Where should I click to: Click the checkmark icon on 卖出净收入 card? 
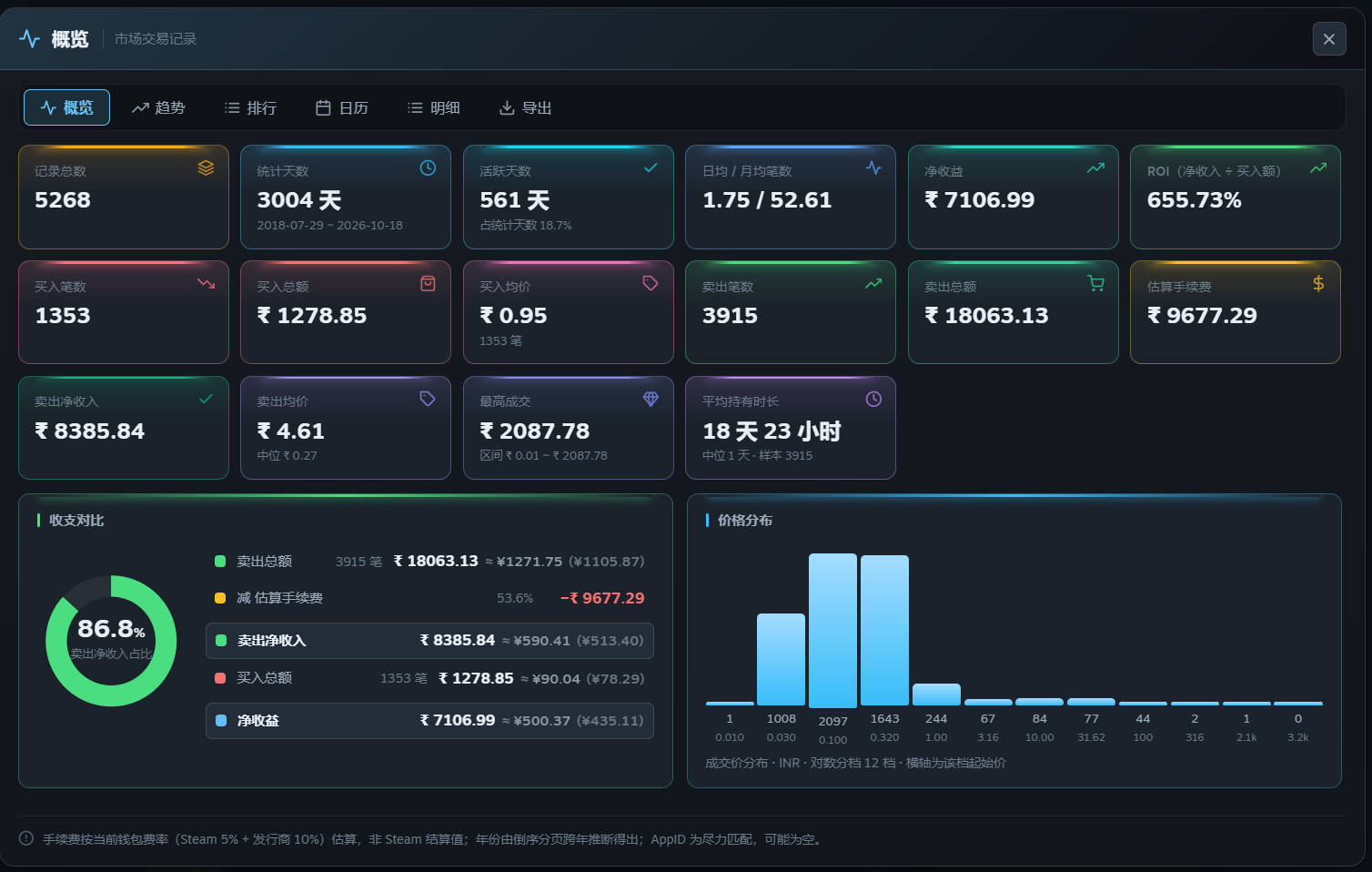tap(206, 399)
